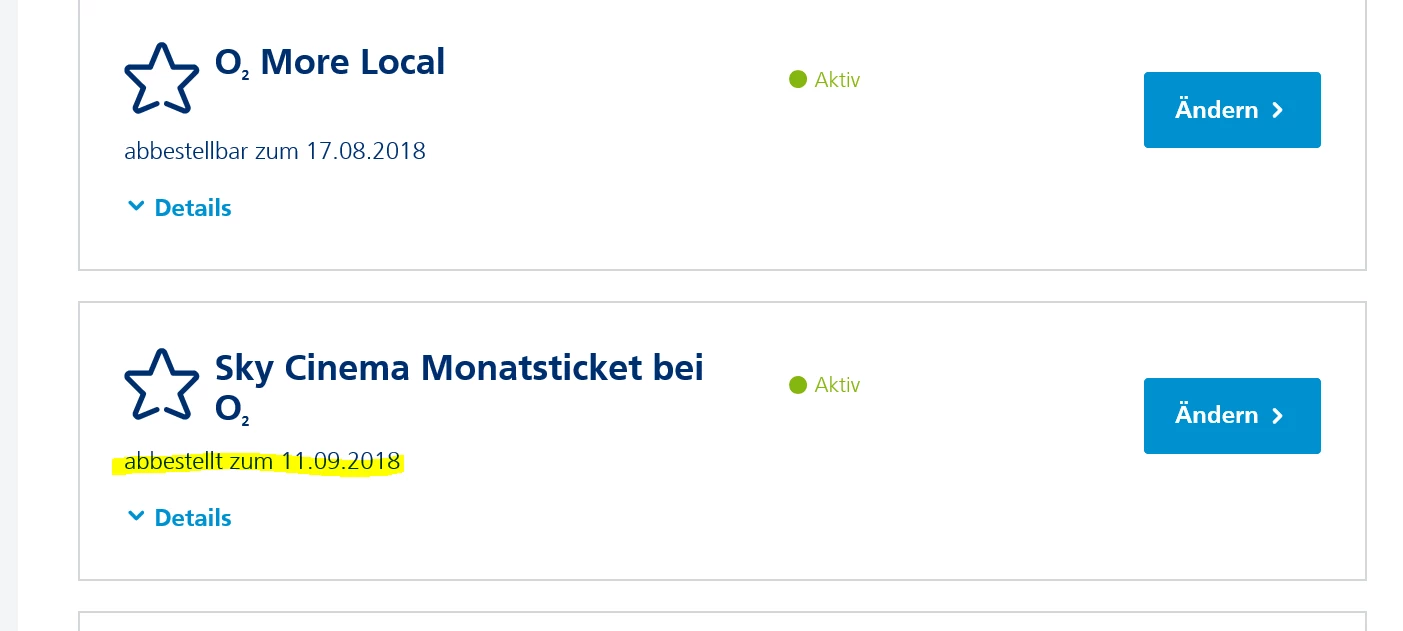Click the Aktiv label of Sky Cinema Monatsticket
The width and height of the screenshot is (1403, 631).
pyautogui.click(x=837, y=385)
